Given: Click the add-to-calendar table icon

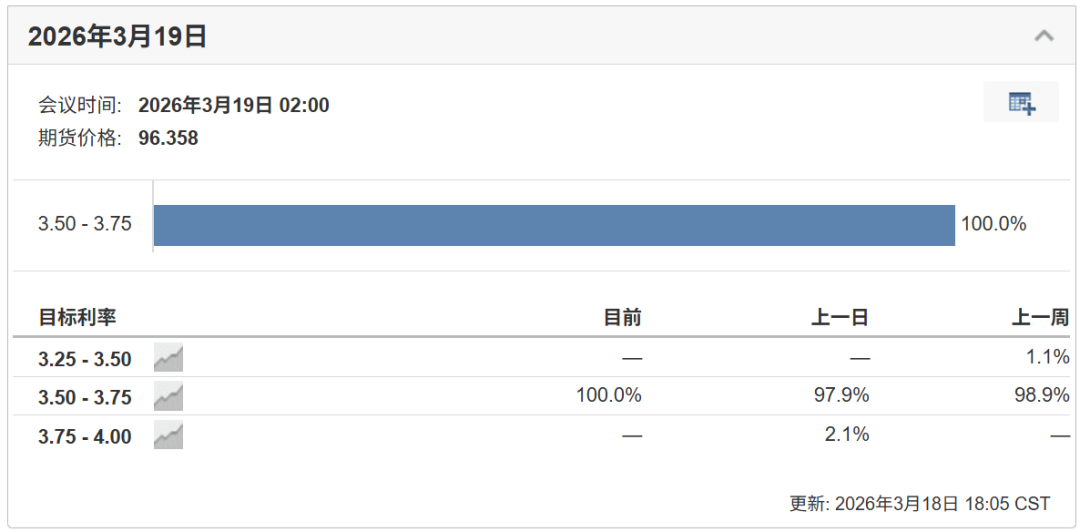Looking at the screenshot, I should click(x=1021, y=102).
